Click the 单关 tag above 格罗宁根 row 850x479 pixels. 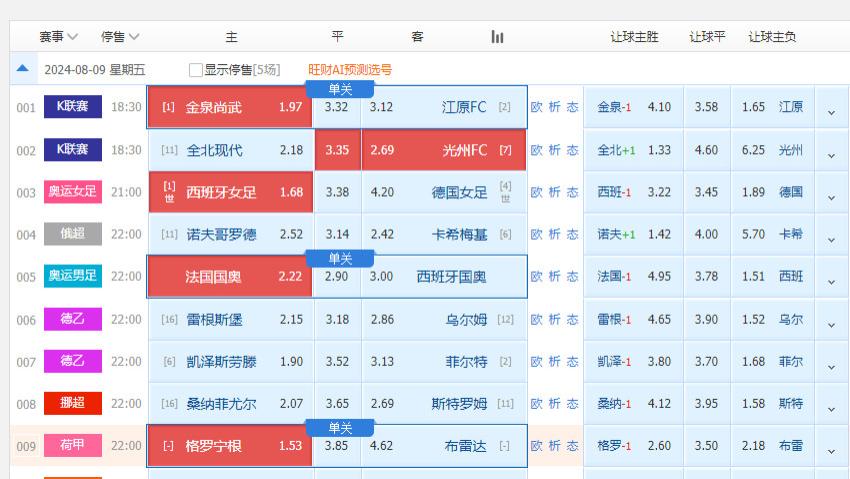click(340, 428)
